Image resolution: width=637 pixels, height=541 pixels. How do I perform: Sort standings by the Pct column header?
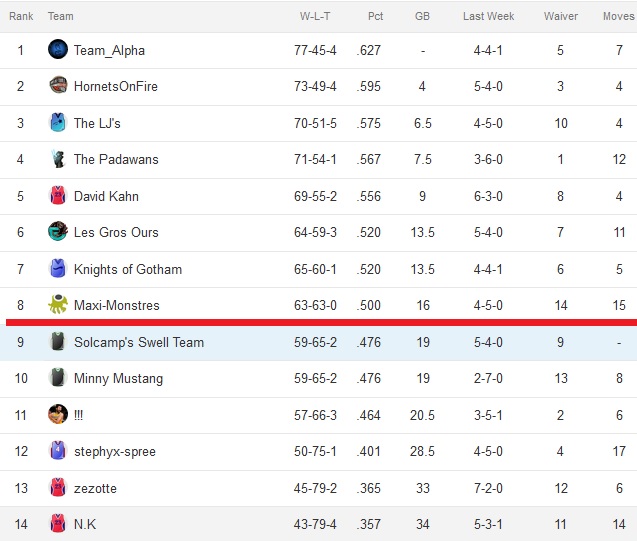[375, 16]
